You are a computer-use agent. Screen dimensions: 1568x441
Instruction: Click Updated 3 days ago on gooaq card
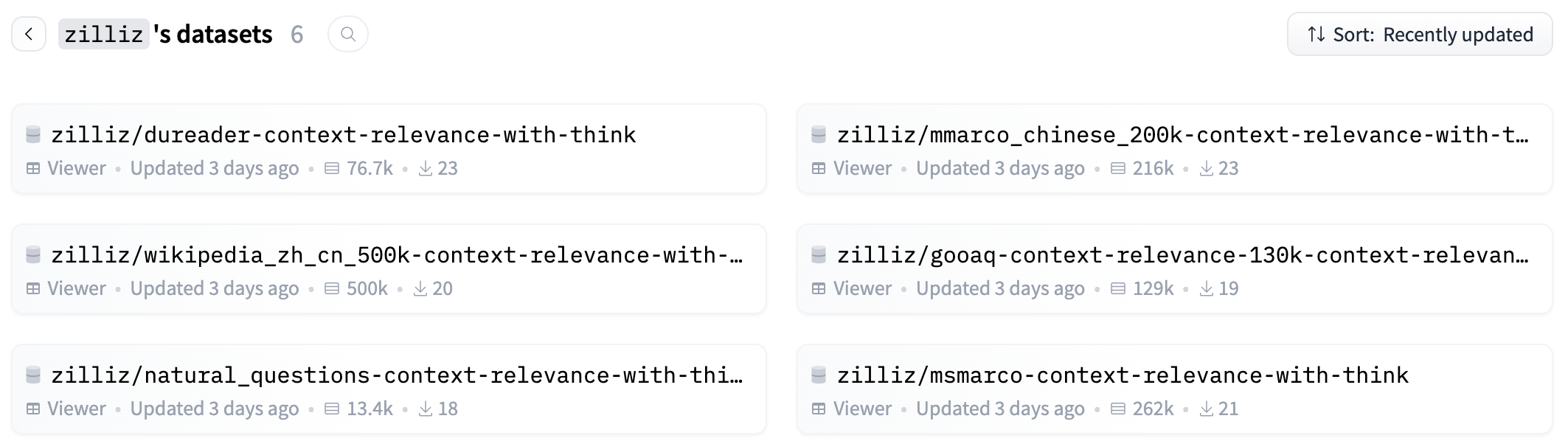(x=1000, y=288)
